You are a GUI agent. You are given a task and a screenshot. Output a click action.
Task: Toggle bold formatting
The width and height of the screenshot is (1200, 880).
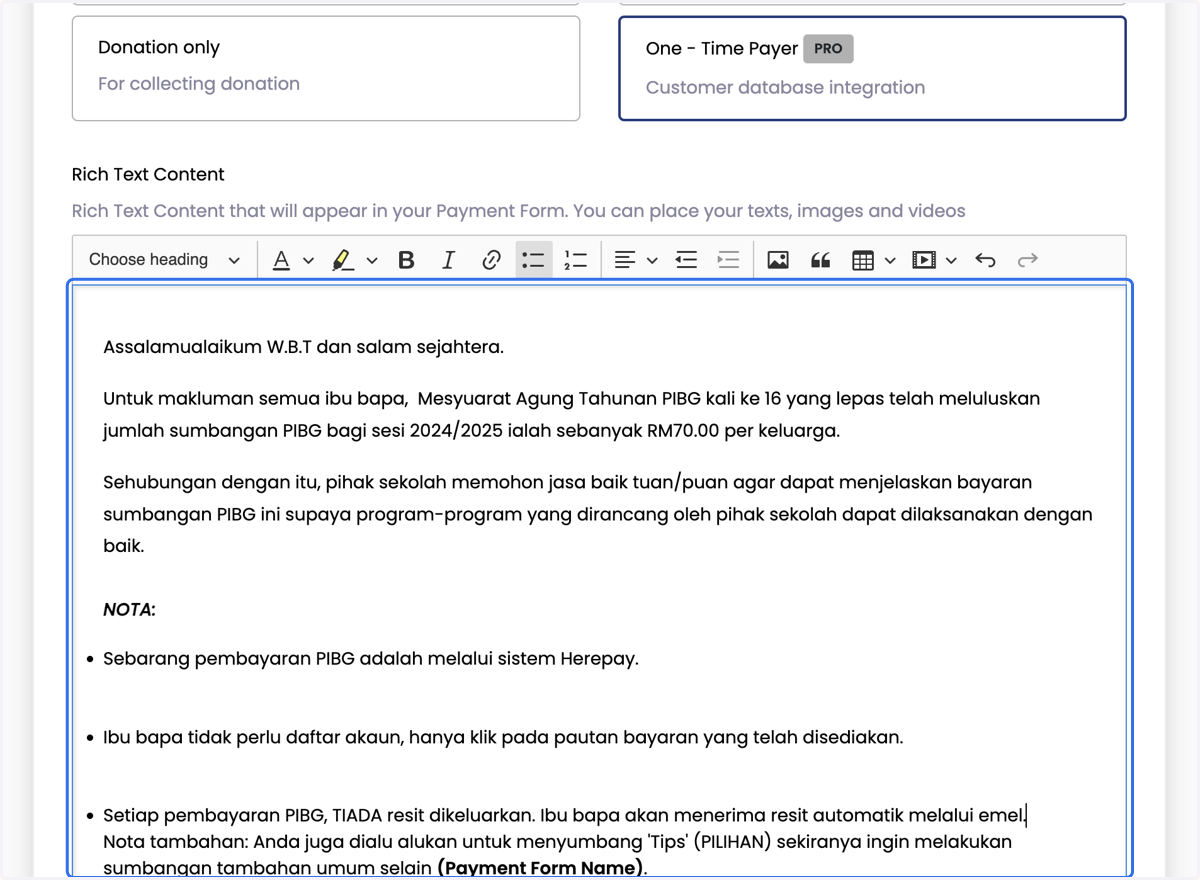[406, 260]
